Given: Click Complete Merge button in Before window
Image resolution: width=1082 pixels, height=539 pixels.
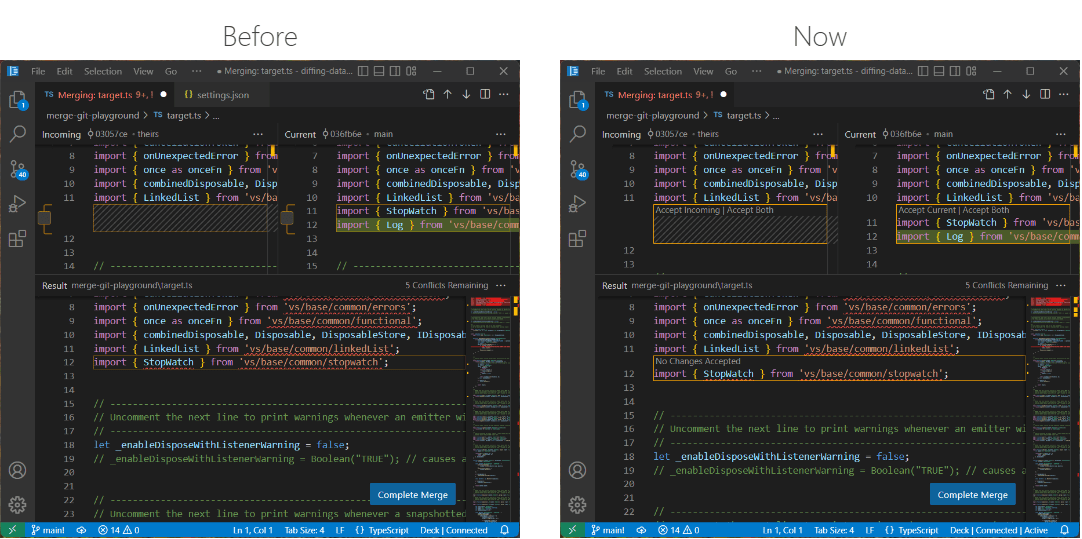Looking at the screenshot, I should pyautogui.click(x=413, y=494).
